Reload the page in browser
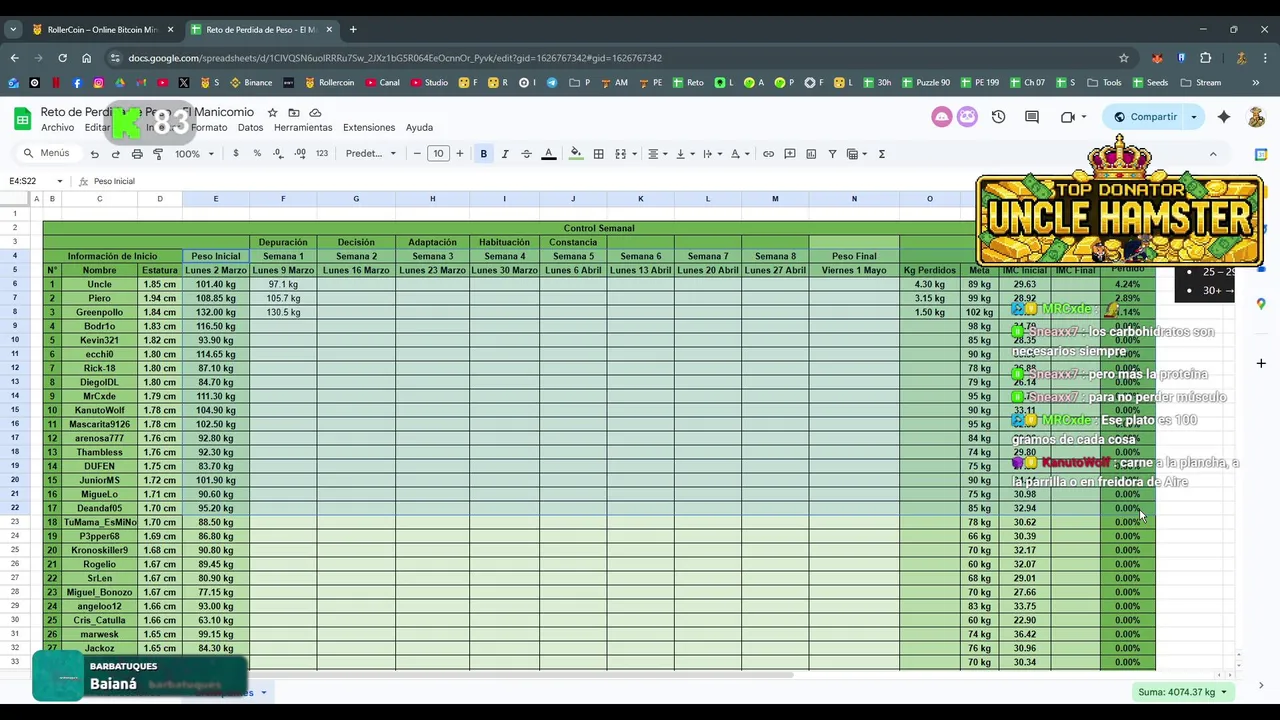This screenshot has width=1280, height=720. pos(62,58)
